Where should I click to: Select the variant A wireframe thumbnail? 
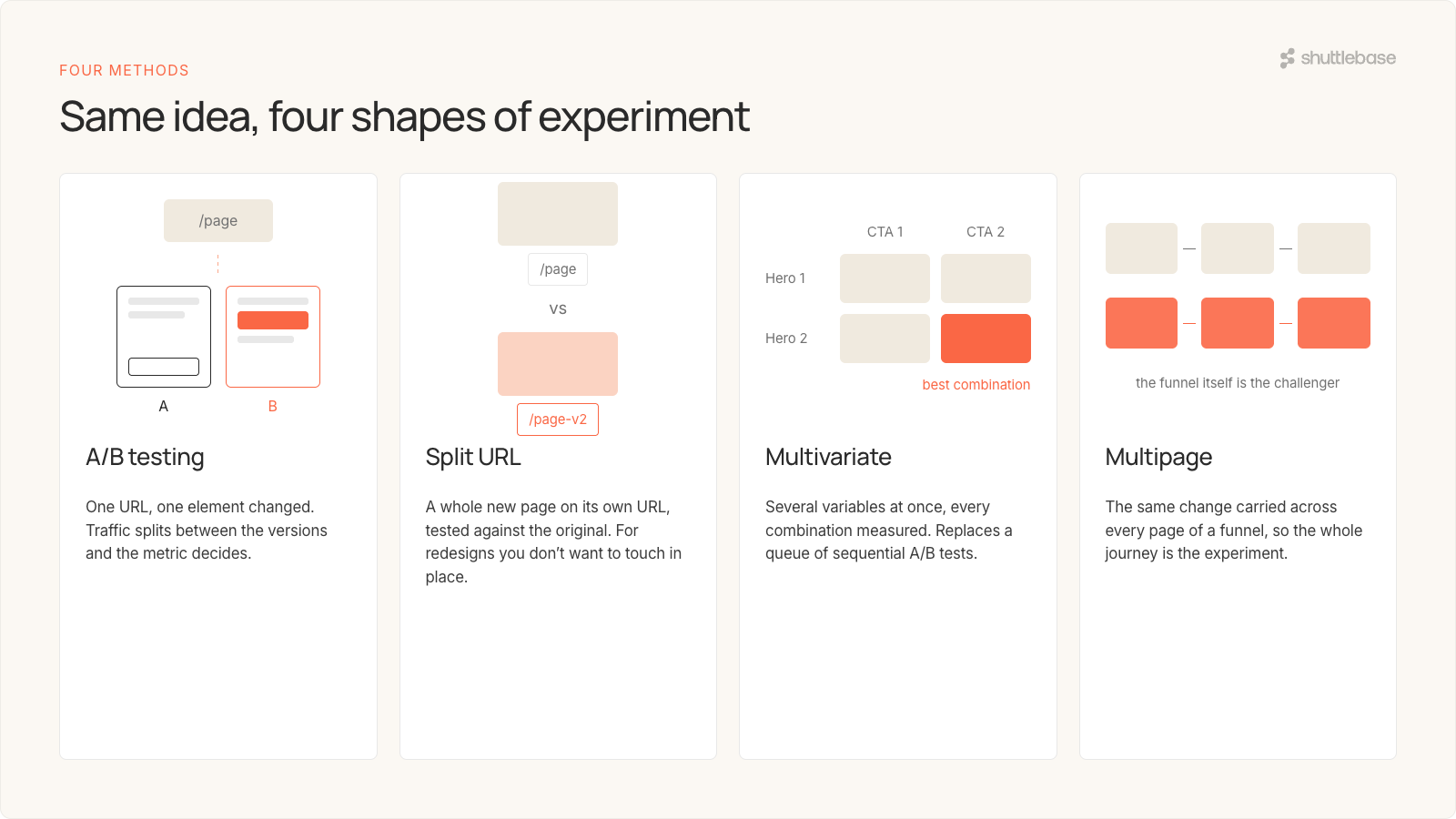[x=164, y=337]
